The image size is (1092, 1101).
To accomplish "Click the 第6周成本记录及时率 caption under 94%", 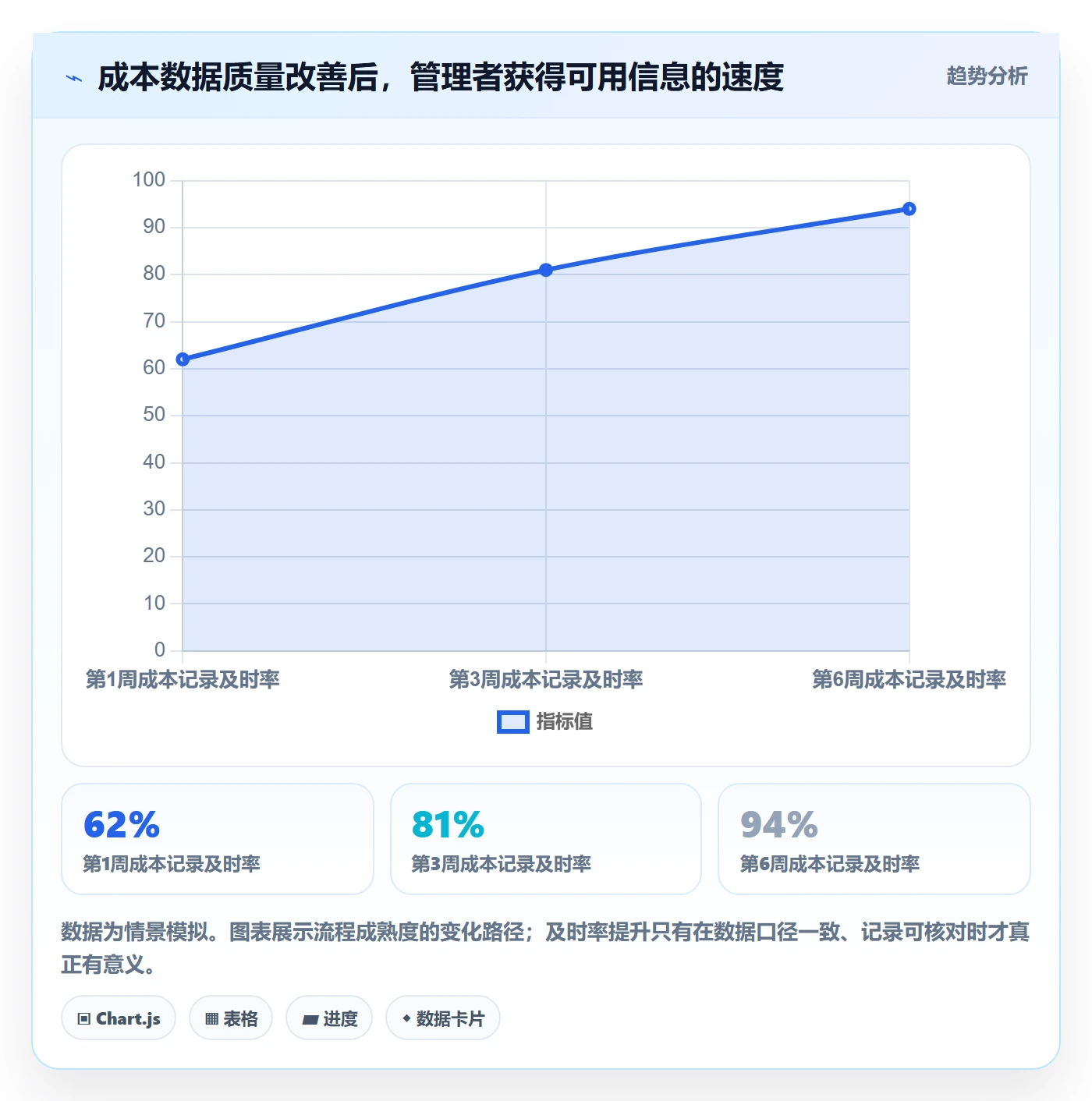I will (830, 864).
